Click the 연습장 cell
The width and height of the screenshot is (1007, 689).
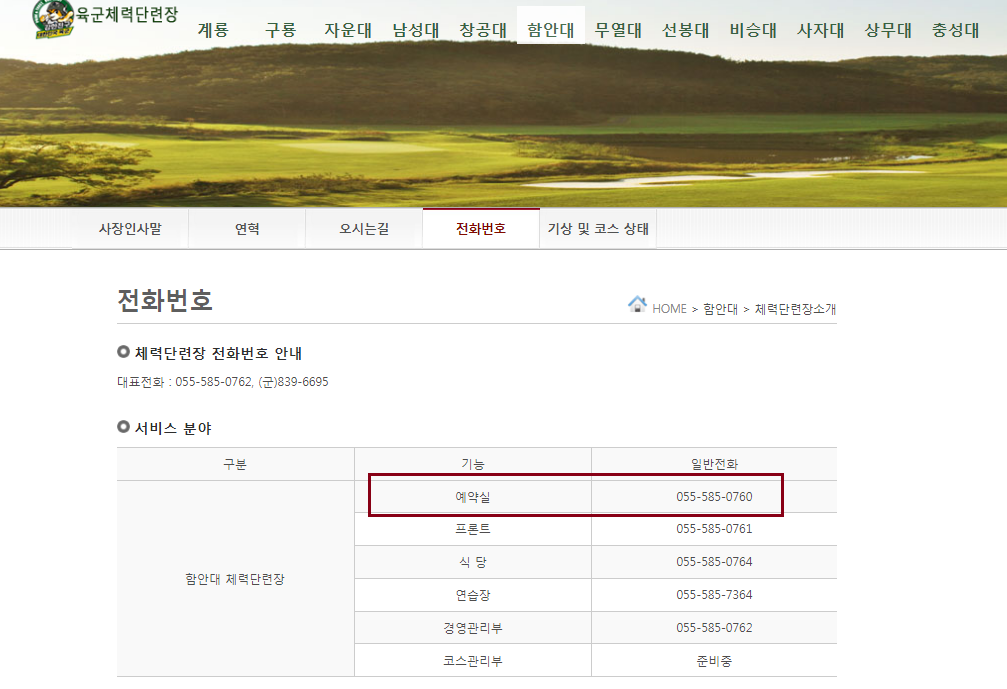point(473,595)
